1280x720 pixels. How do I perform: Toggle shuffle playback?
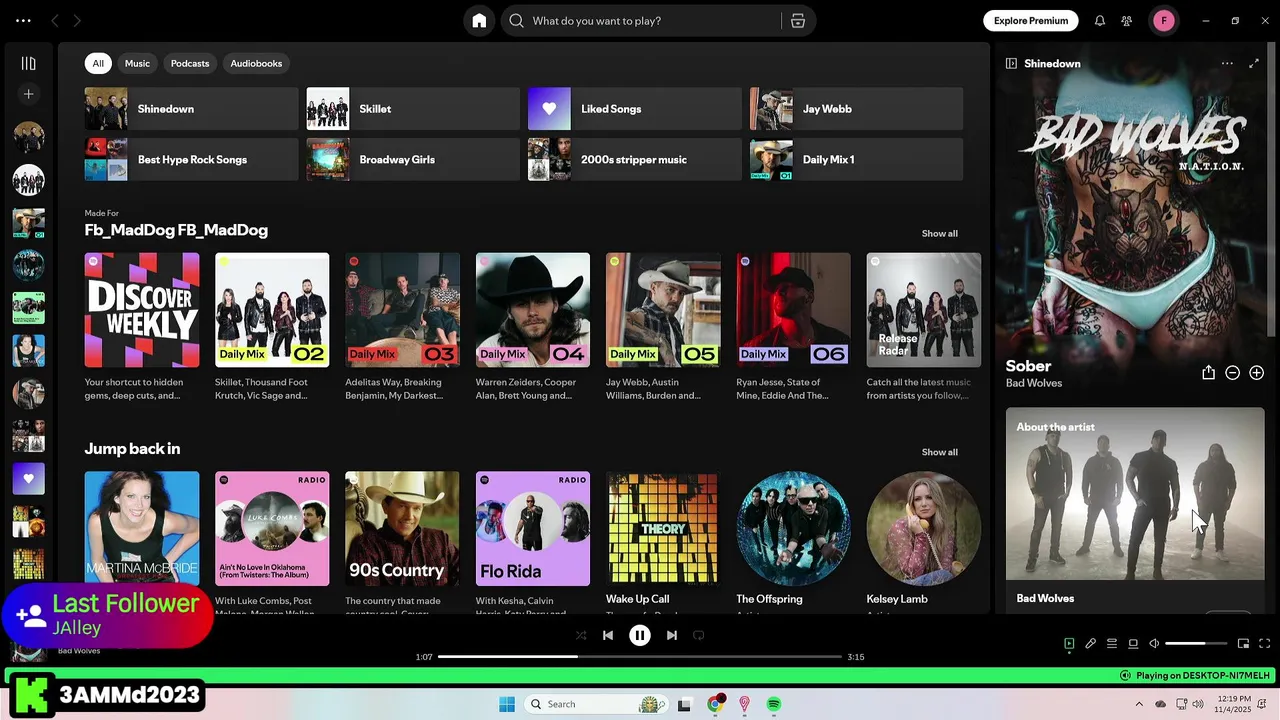581,635
